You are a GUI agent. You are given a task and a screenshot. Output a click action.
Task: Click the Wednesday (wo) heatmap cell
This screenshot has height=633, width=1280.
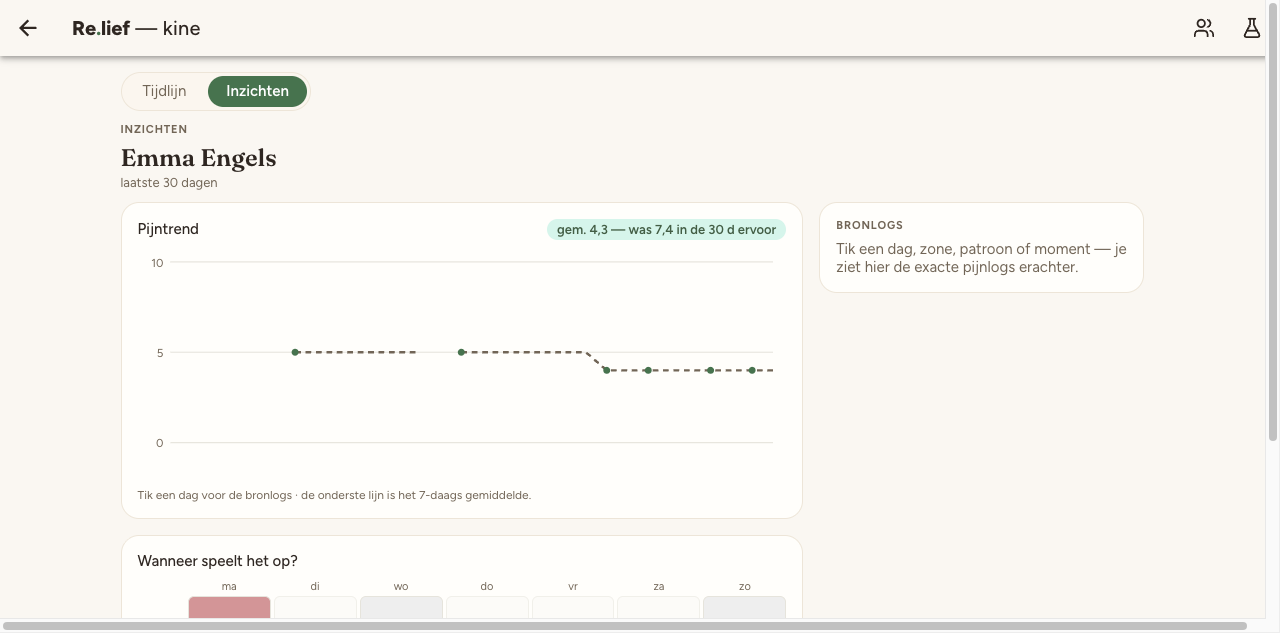[x=401, y=608]
